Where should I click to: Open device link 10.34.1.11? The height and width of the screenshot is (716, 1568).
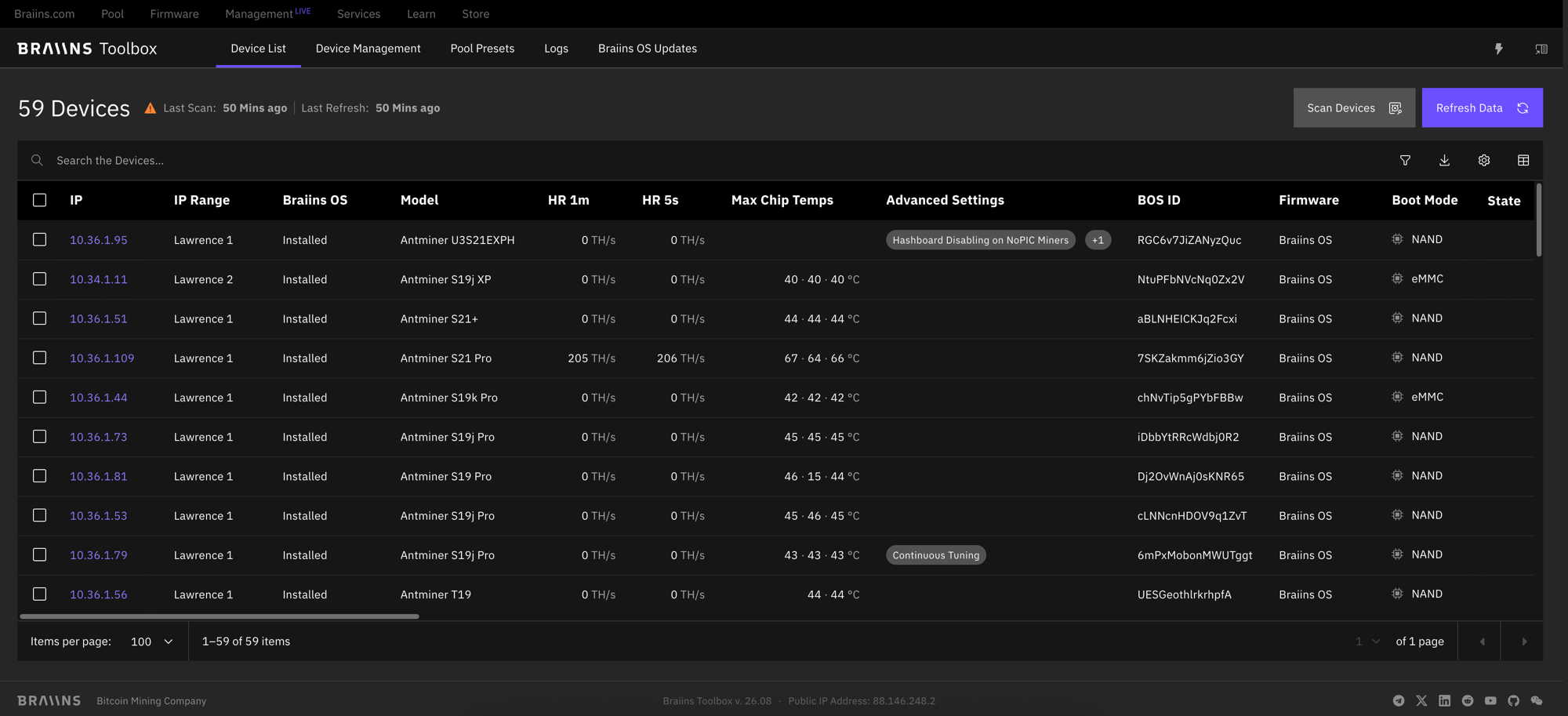tap(98, 279)
